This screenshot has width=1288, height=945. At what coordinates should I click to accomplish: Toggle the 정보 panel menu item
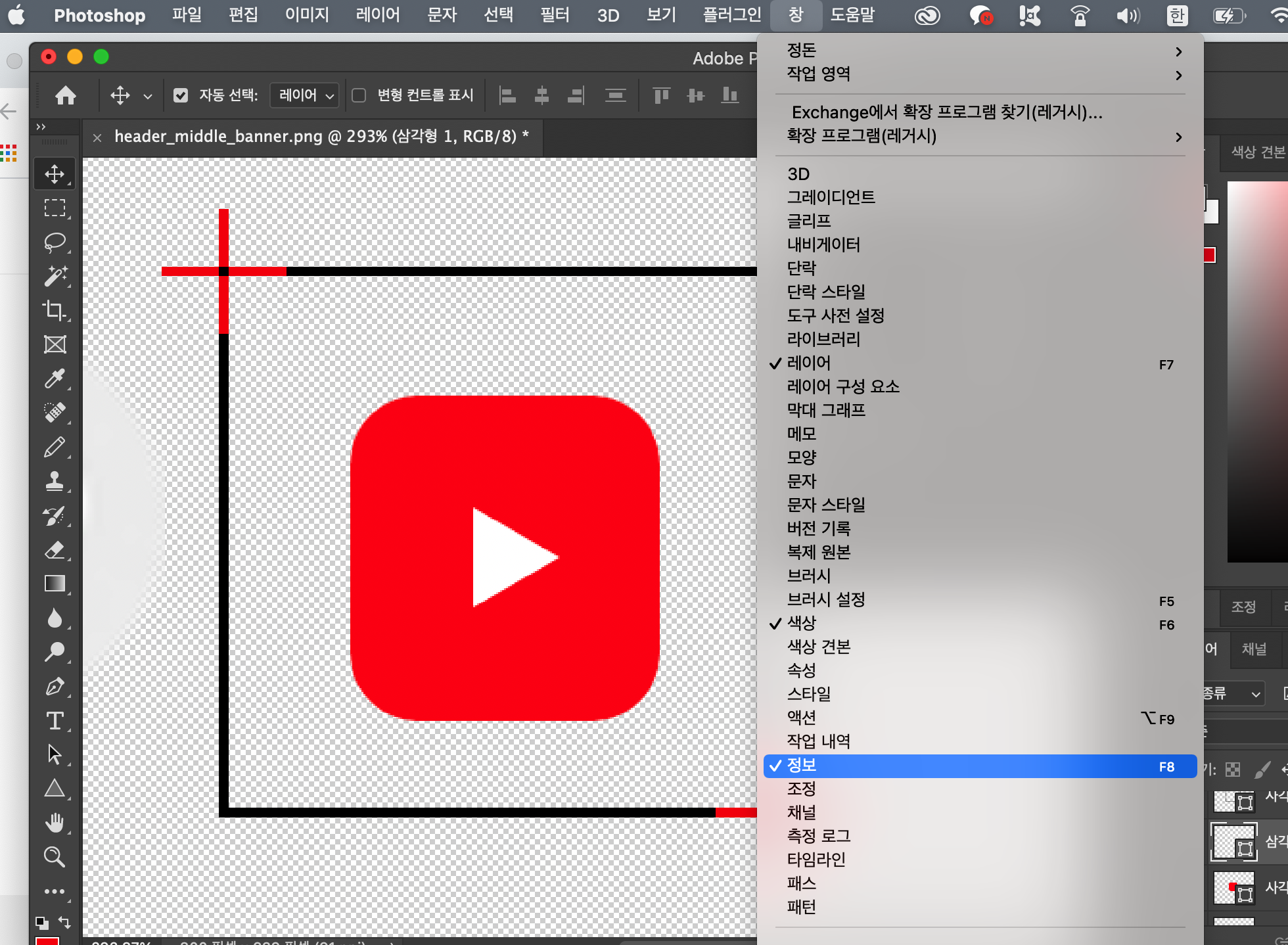979,766
